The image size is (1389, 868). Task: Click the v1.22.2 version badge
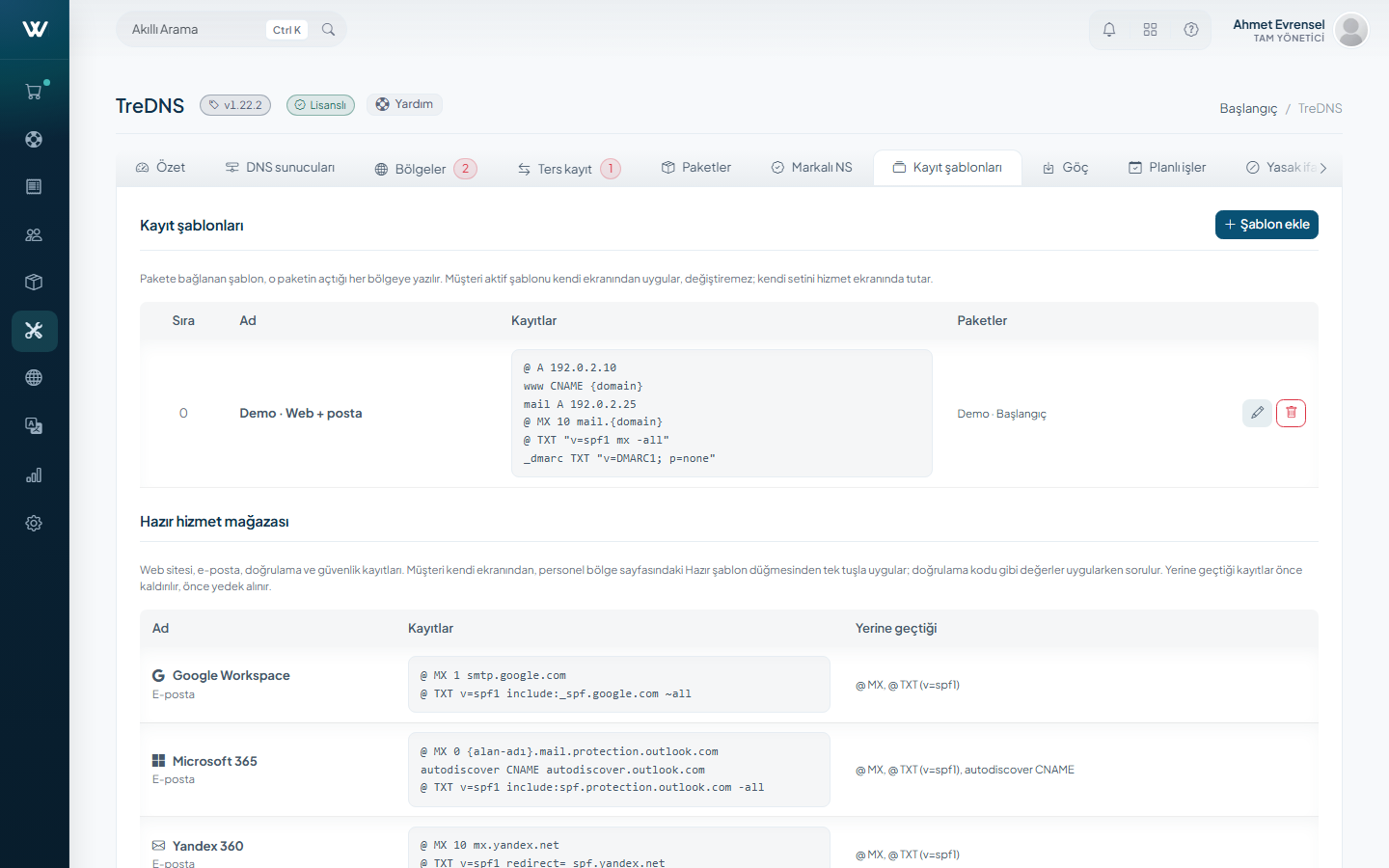pyautogui.click(x=235, y=105)
